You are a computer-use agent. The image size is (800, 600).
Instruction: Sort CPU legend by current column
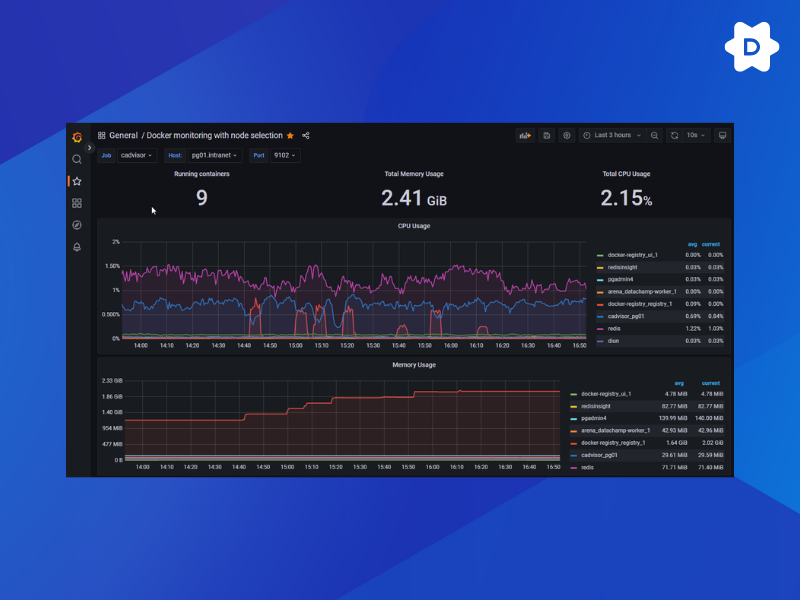[x=711, y=244]
